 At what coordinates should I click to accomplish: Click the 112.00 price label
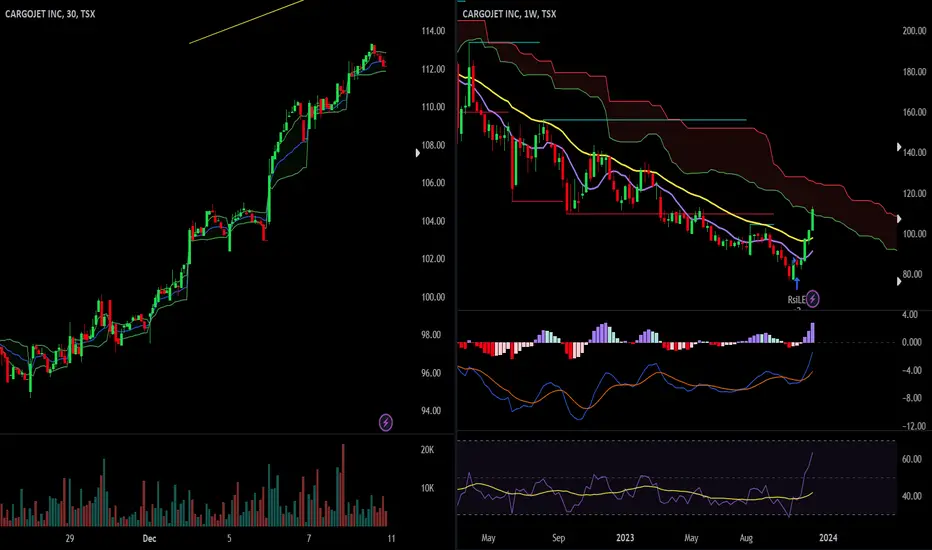point(433,69)
